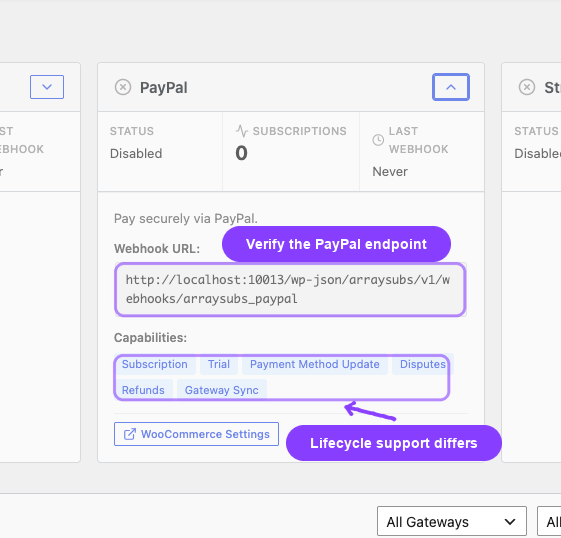Screen dimensions: 561x538
Task: Click the SUBSCRIPTIONS column header
Action: point(299,131)
